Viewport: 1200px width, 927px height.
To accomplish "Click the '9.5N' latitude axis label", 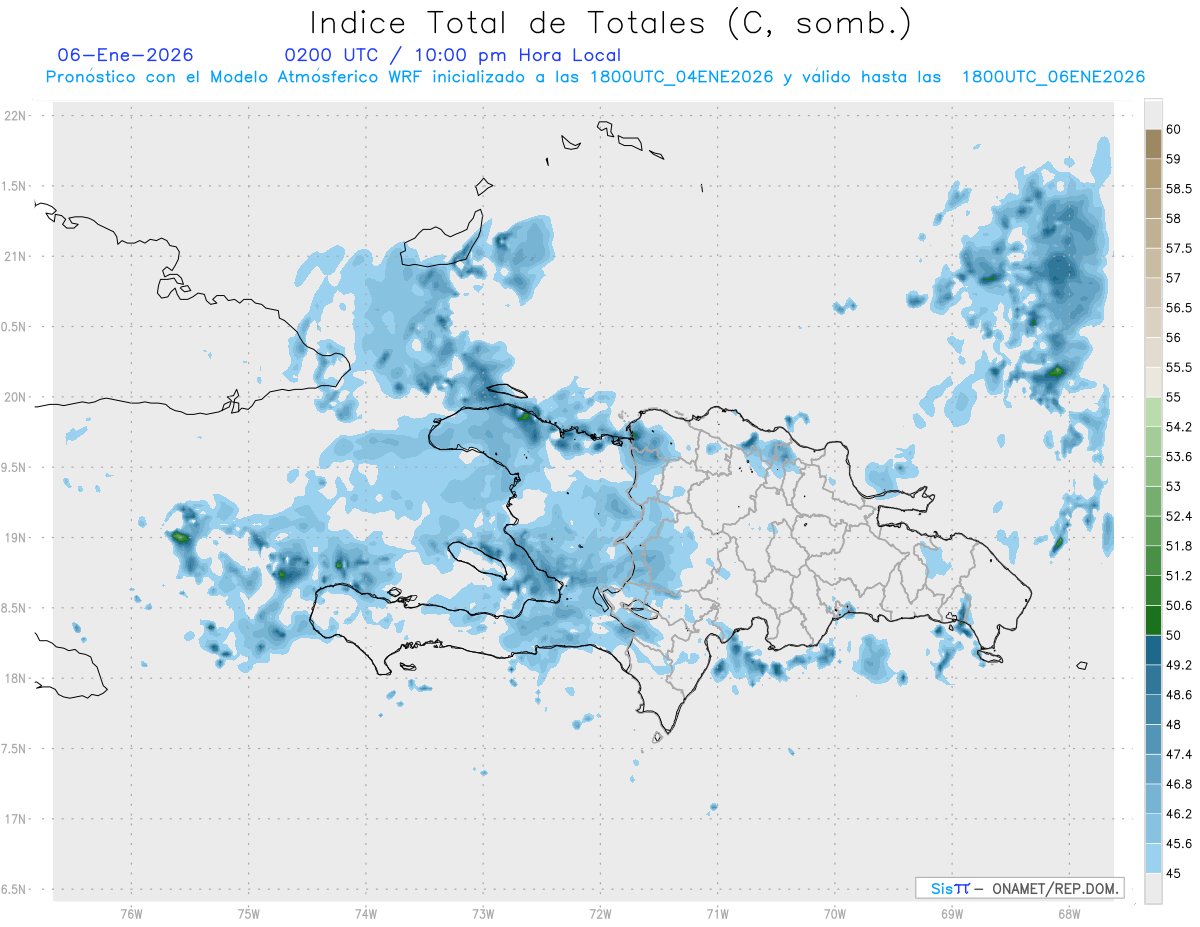I will pyautogui.click(x=15, y=467).
